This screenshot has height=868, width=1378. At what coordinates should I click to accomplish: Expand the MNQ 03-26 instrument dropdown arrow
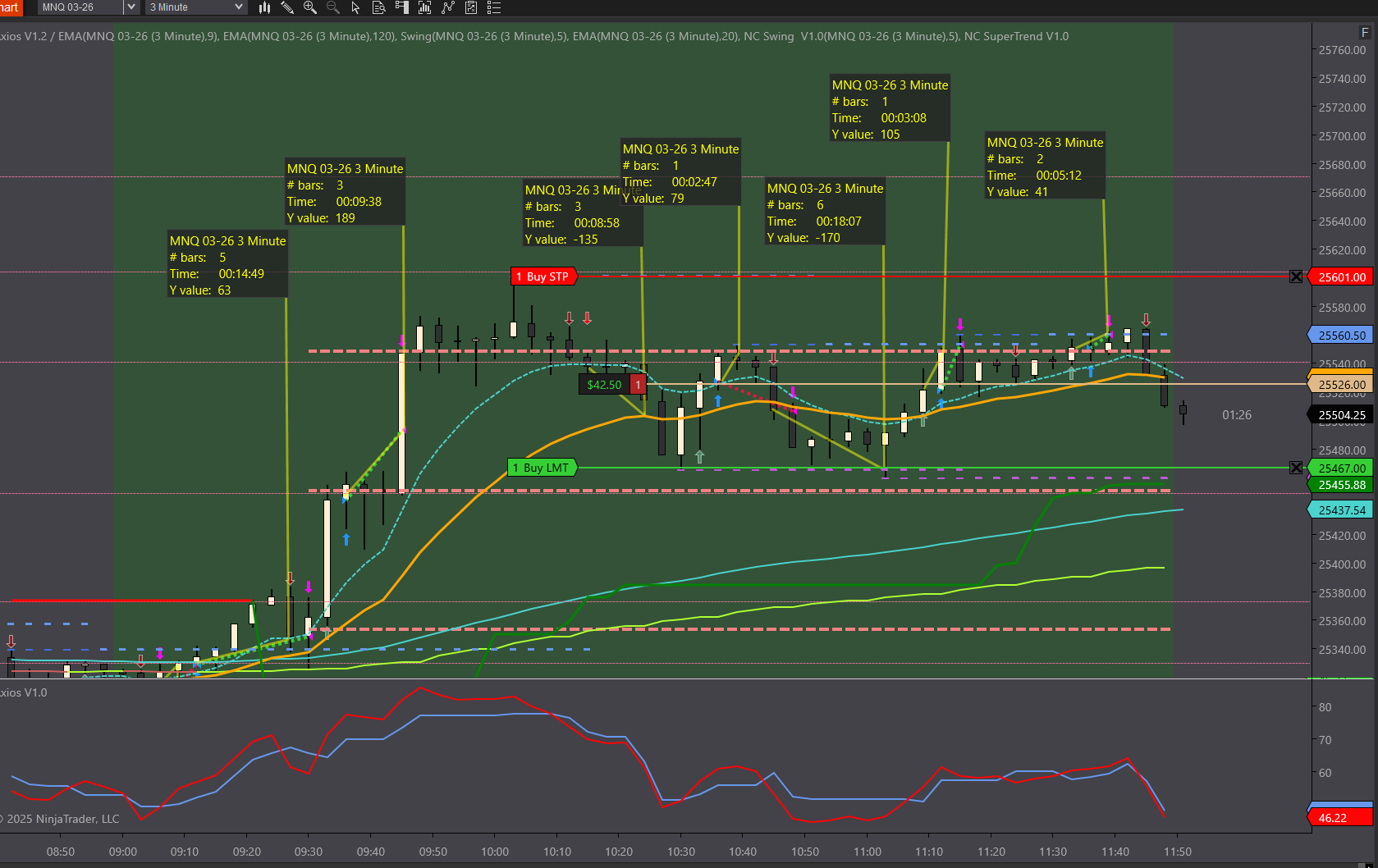pyautogui.click(x=130, y=7)
